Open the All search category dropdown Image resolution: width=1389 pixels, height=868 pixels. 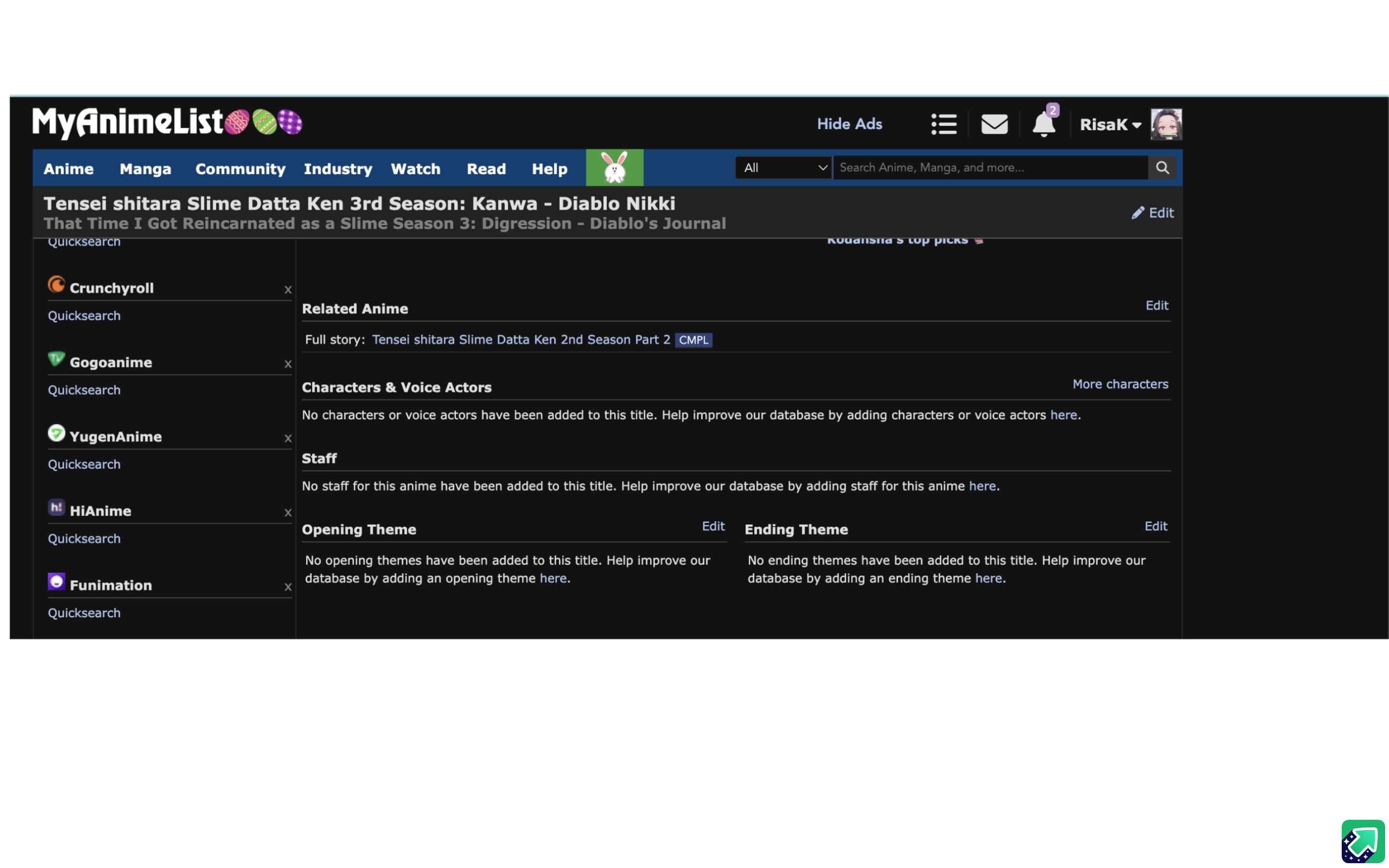(783, 168)
